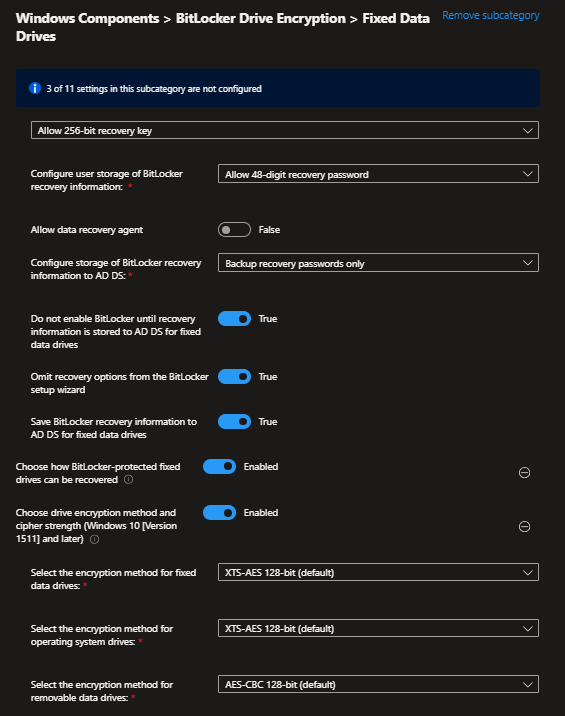Toggle Do not enable BitLocker until recovery stored
Image resolution: width=565 pixels, height=716 pixels.
[234, 319]
